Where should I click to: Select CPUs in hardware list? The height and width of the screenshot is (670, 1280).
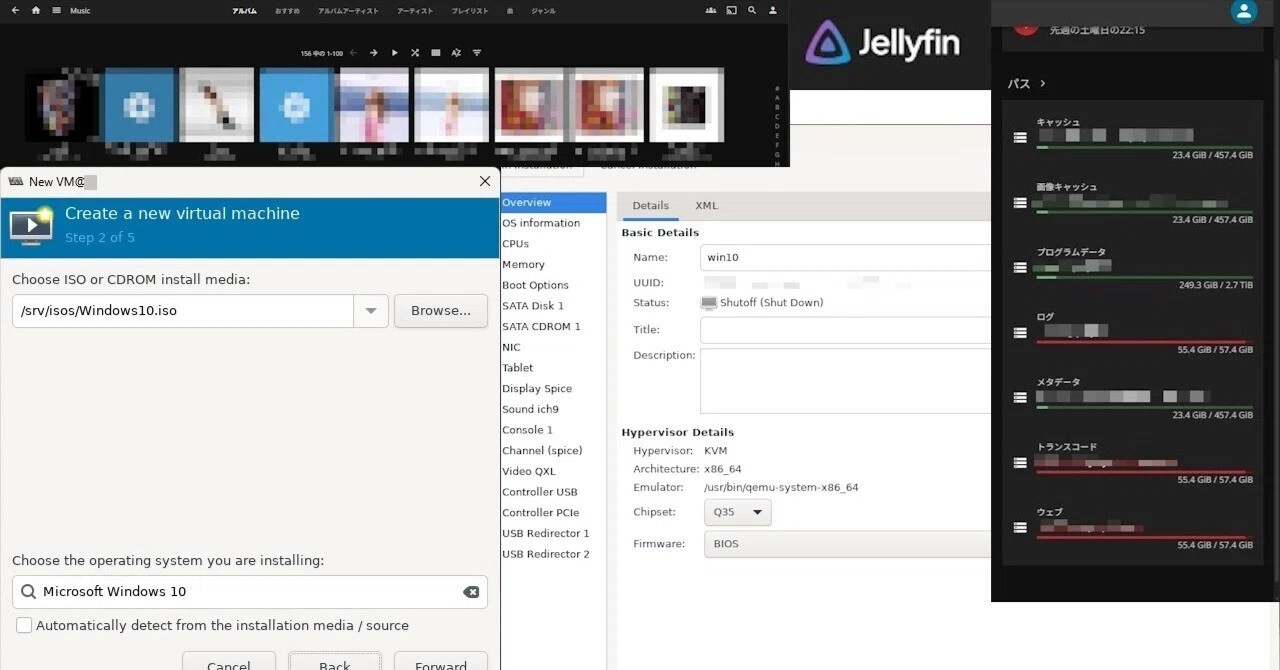[x=553, y=244]
